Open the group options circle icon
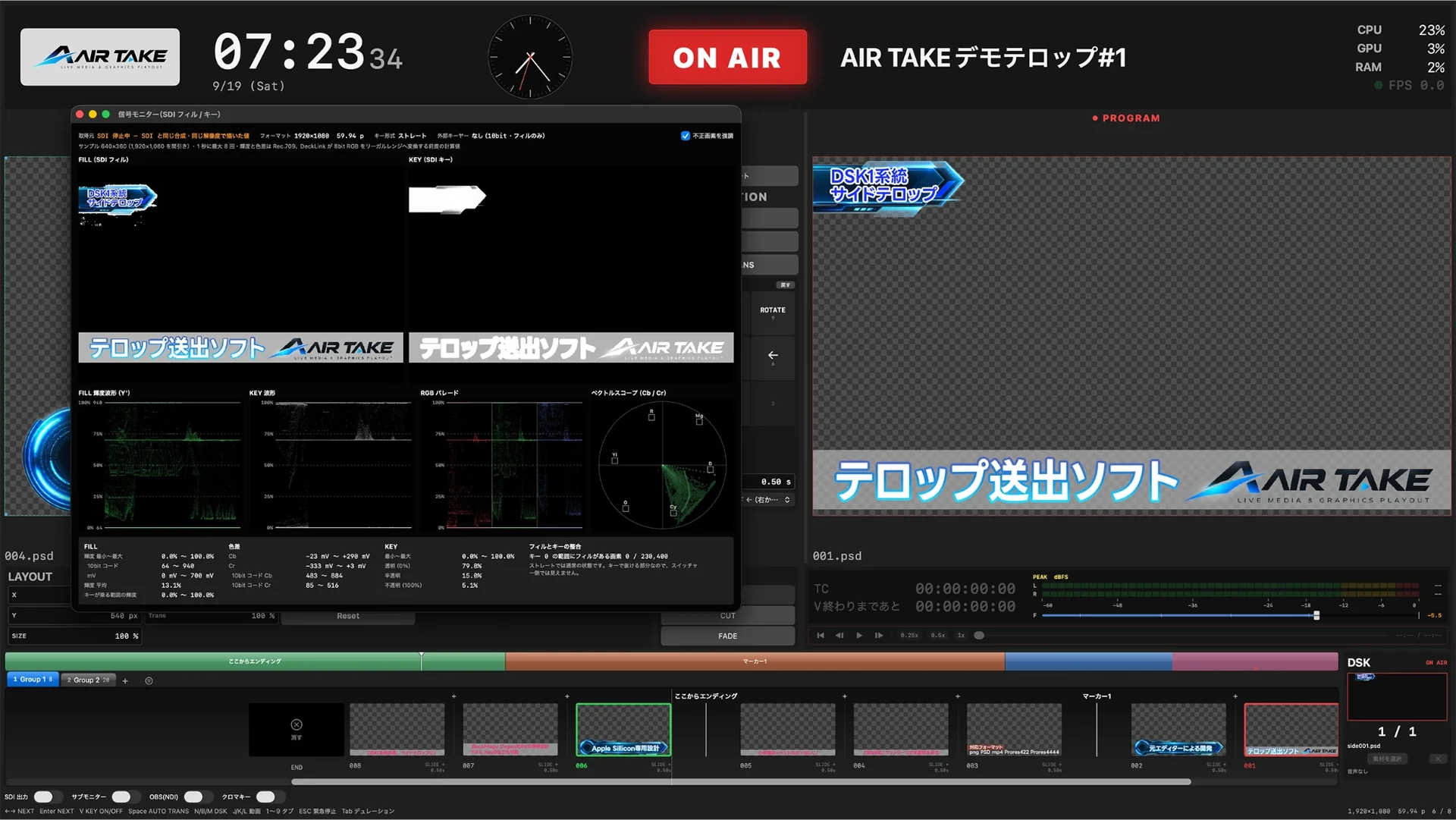 [149, 680]
